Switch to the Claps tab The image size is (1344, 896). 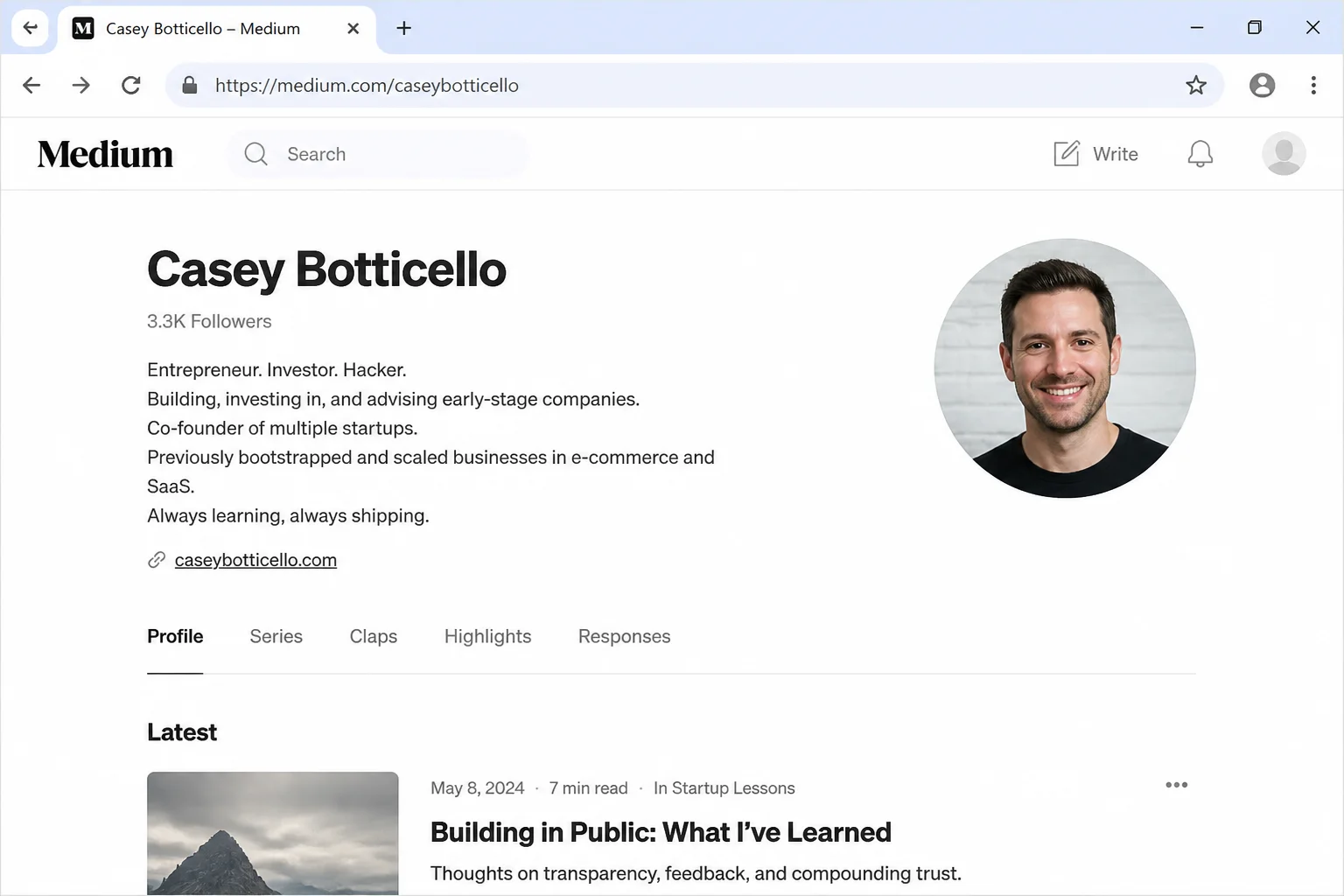coord(374,636)
